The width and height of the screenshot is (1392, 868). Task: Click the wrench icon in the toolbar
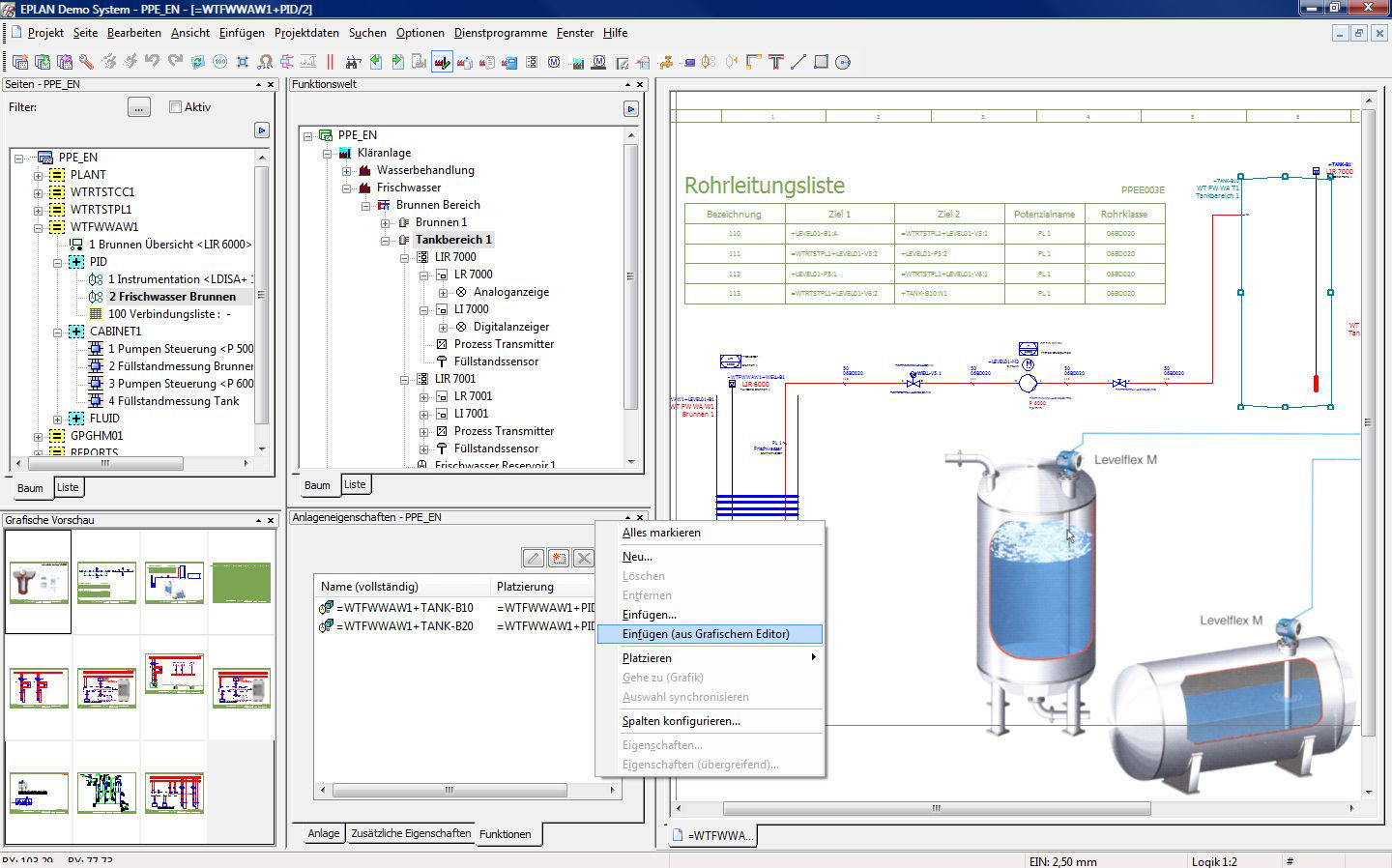[87, 62]
